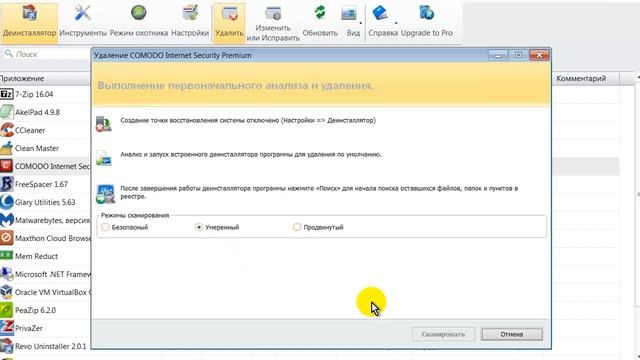This screenshot has height=360, width=640.
Task: Click the Mem Reduct name text
Action: pos(36,256)
